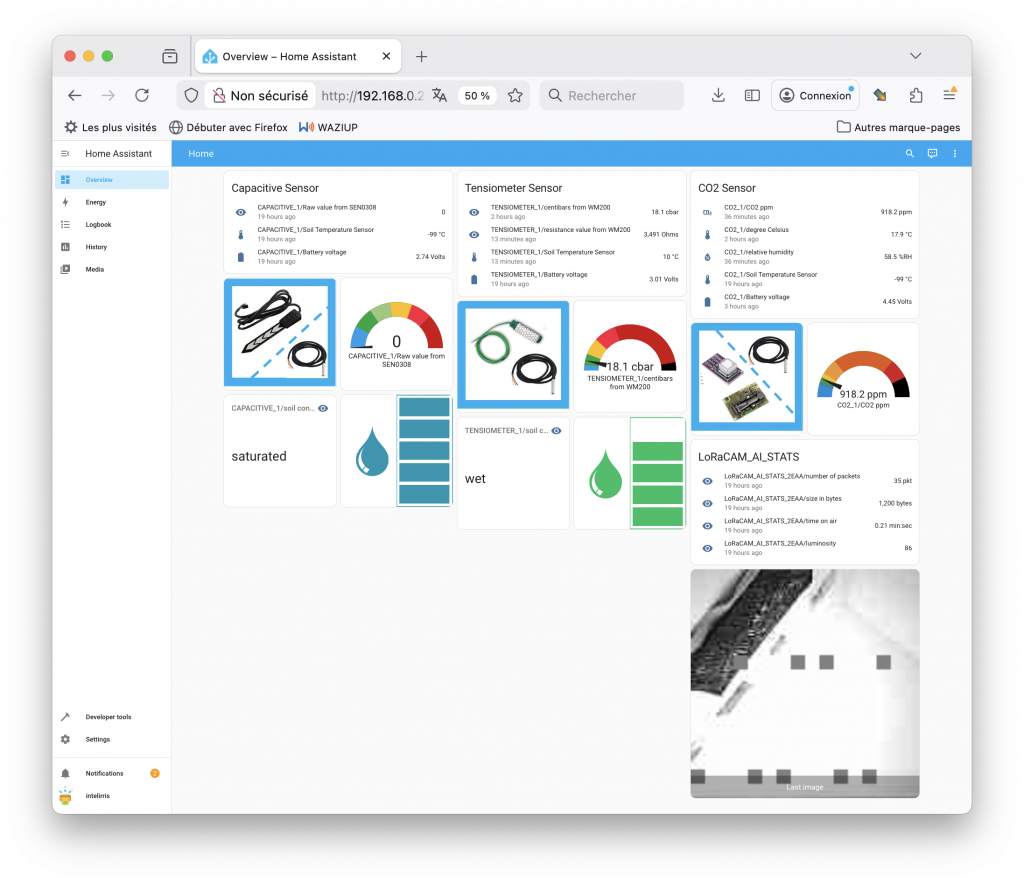
Task: Collapse the Home Assistant sidebar menu
Action: [65, 154]
